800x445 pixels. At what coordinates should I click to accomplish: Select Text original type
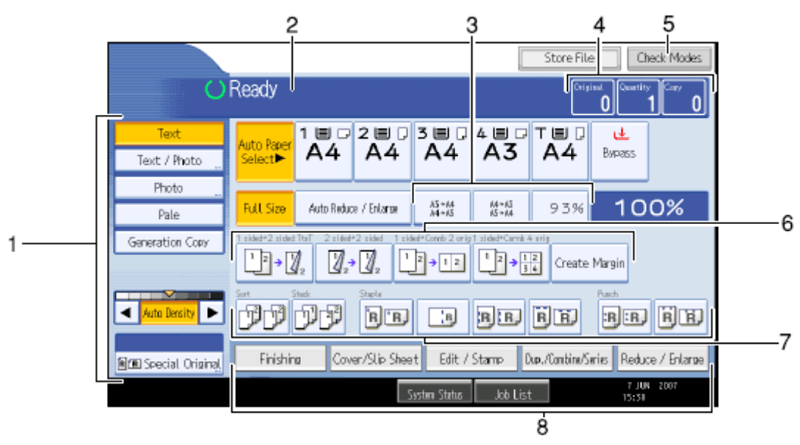click(x=169, y=134)
